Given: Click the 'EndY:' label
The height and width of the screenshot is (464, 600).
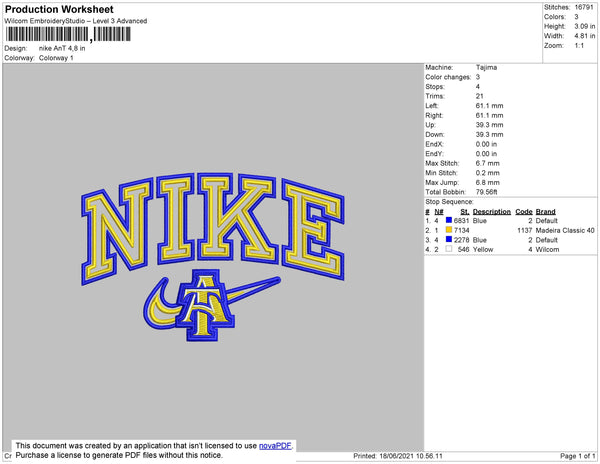Looking at the screenshot, I should [x=434, y=153].
